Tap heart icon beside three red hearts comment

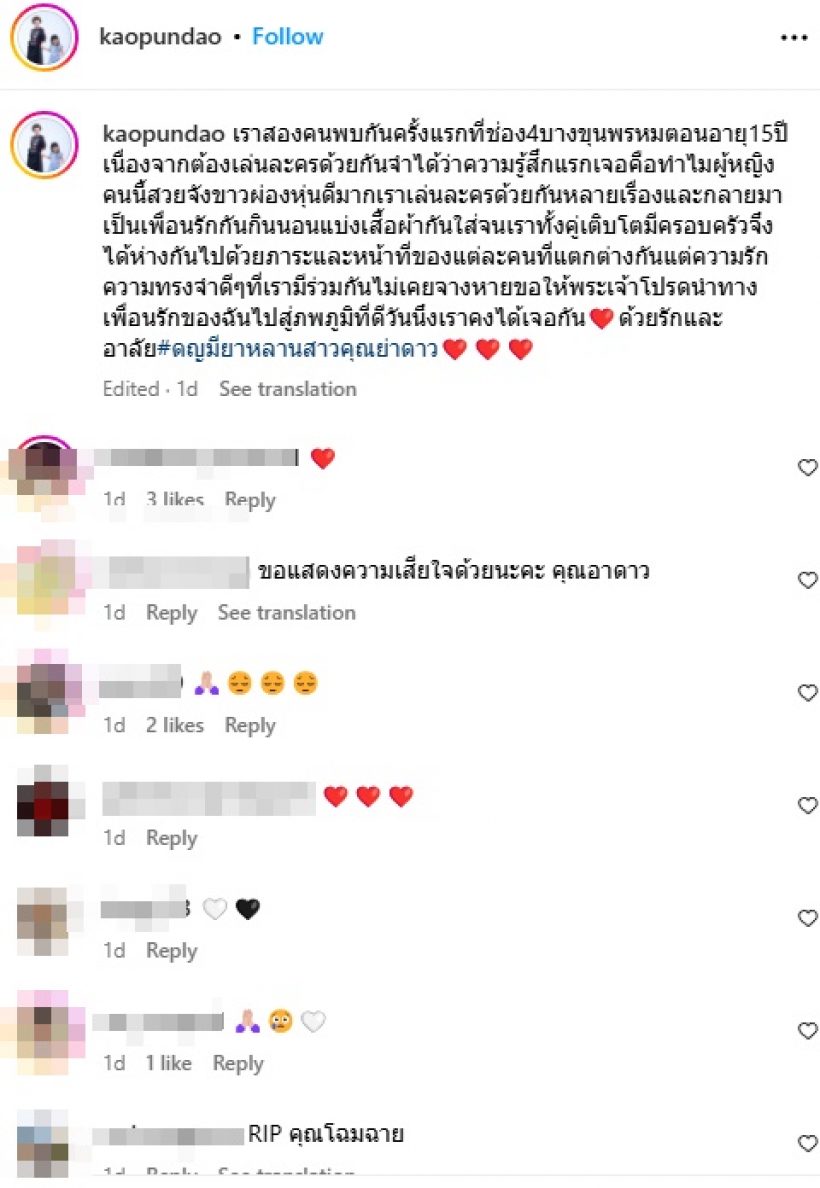(x=808, y=805)
